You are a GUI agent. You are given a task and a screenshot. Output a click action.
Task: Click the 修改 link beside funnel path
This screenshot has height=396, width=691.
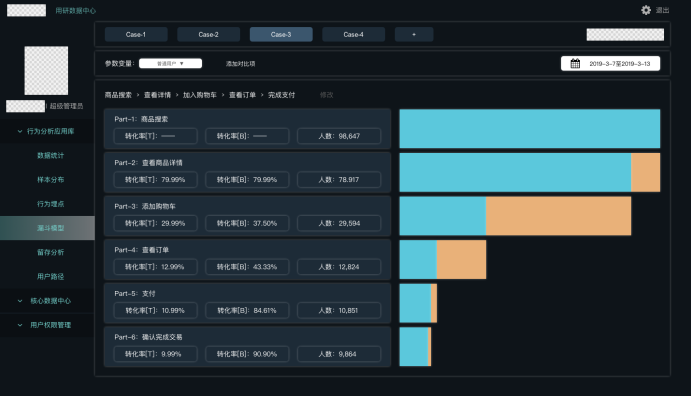click(327, 95)
